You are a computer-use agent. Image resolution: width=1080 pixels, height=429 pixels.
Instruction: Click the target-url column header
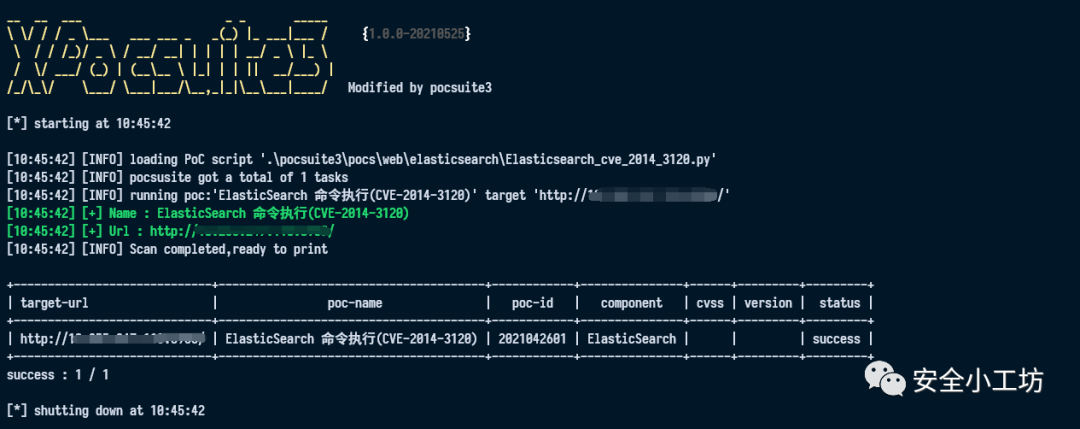[x=54, y=303]
